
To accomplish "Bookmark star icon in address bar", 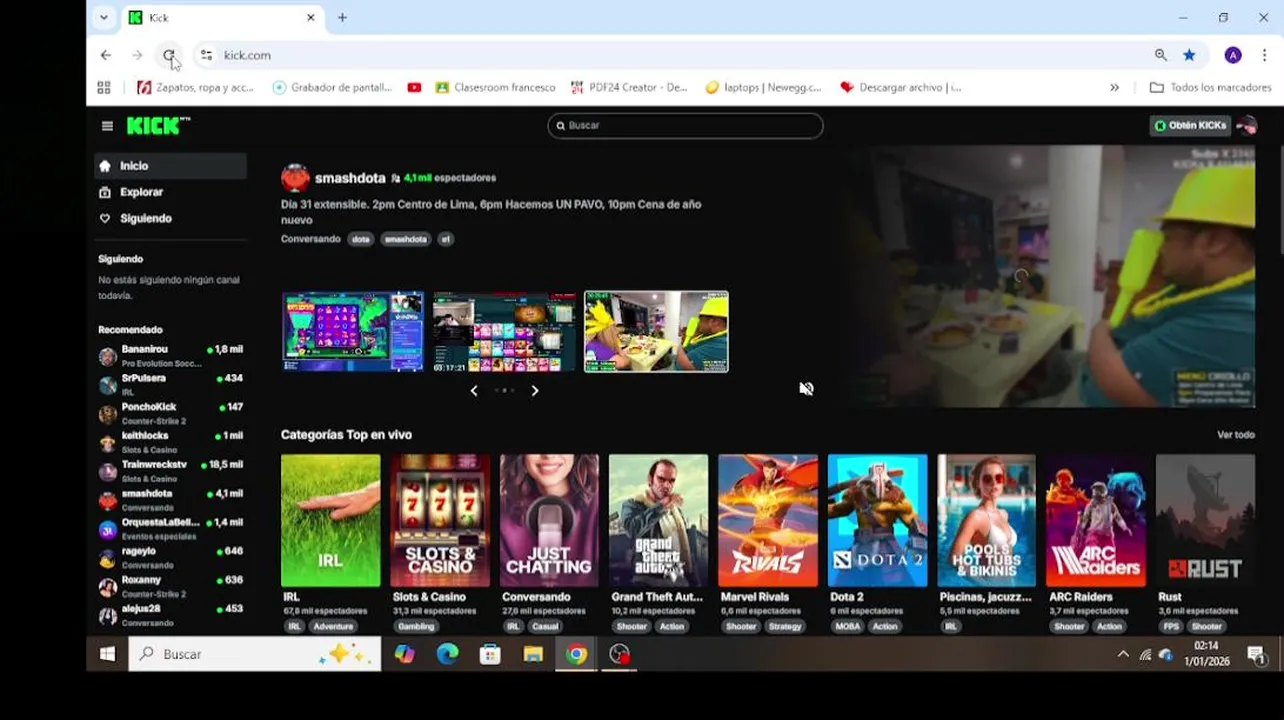I will tap(1189, 55).
